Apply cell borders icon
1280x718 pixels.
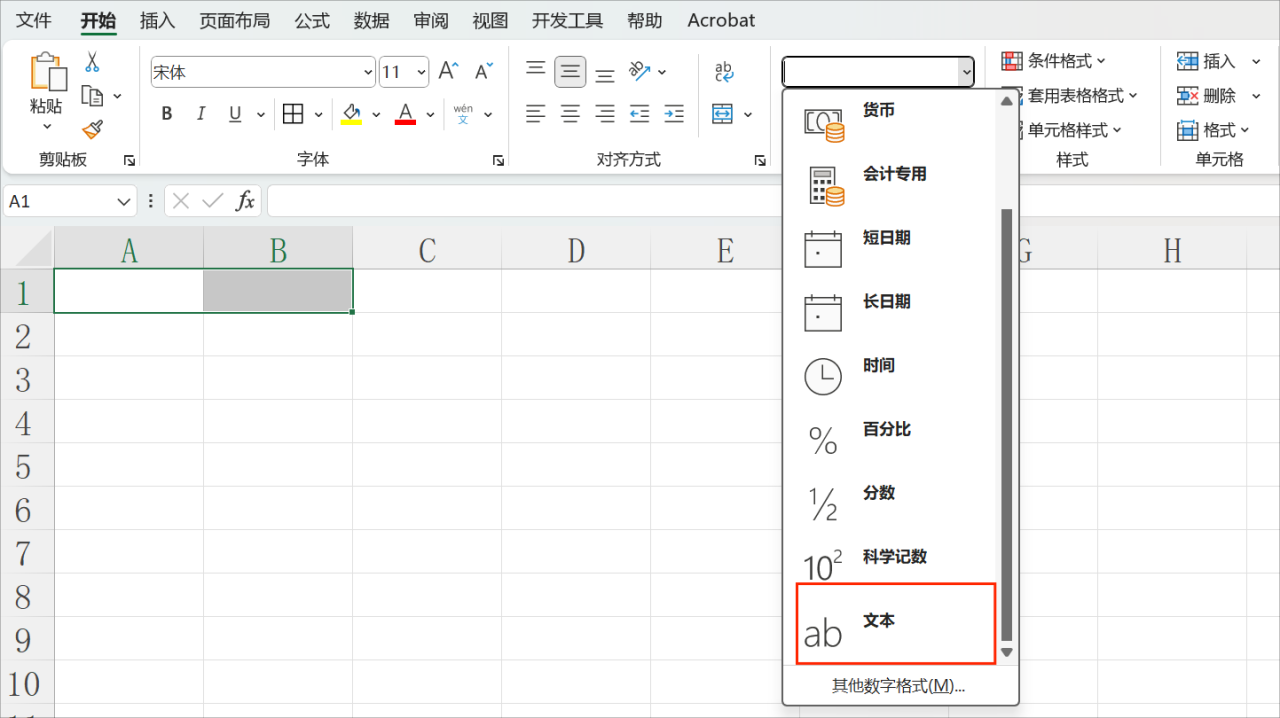pyautogui.click(x=293, y=114)
